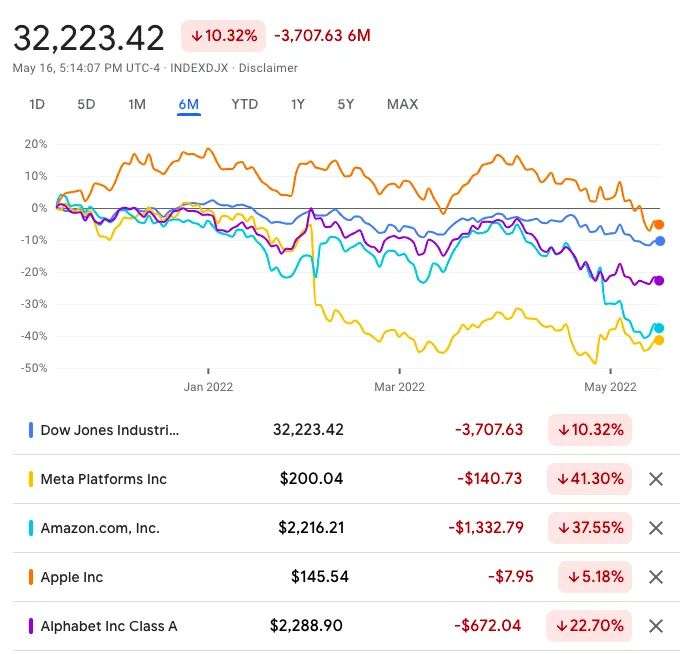Switch chart to YTD range
This screenshot has width=690, height=654.
pyautogui.click(x=244, y=104)
